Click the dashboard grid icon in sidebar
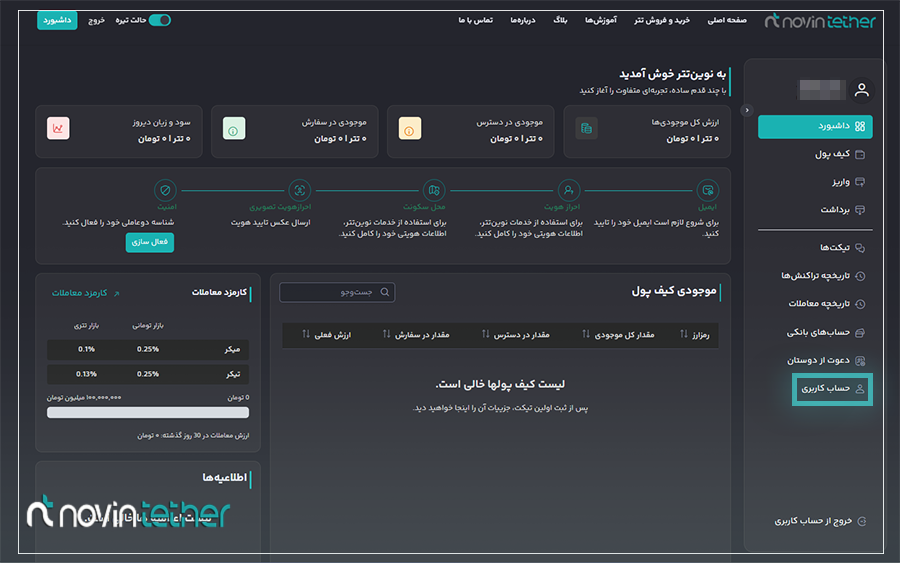Screen dimensions: 900x563 point(860,126)
